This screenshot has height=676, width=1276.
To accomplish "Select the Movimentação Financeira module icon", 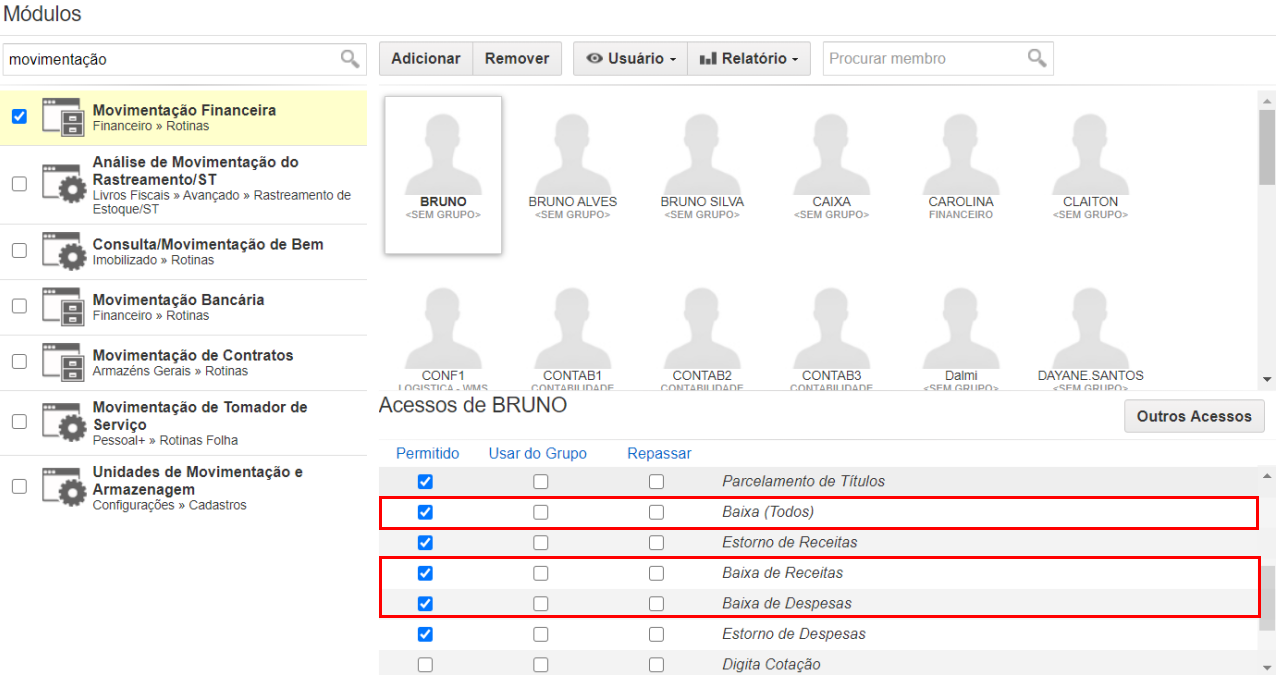I will point(62,117).
